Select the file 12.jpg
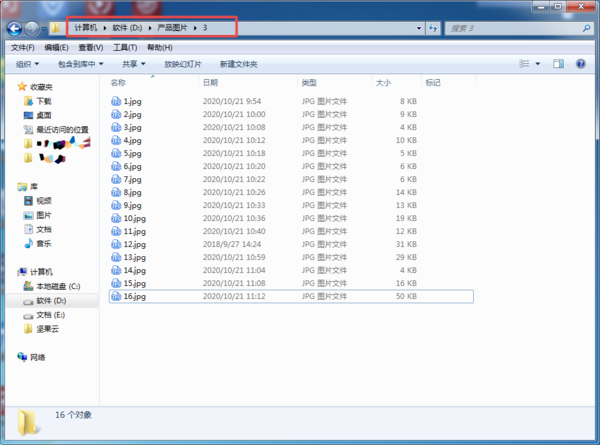The image size is (600, 445). (x=134, y=244)
